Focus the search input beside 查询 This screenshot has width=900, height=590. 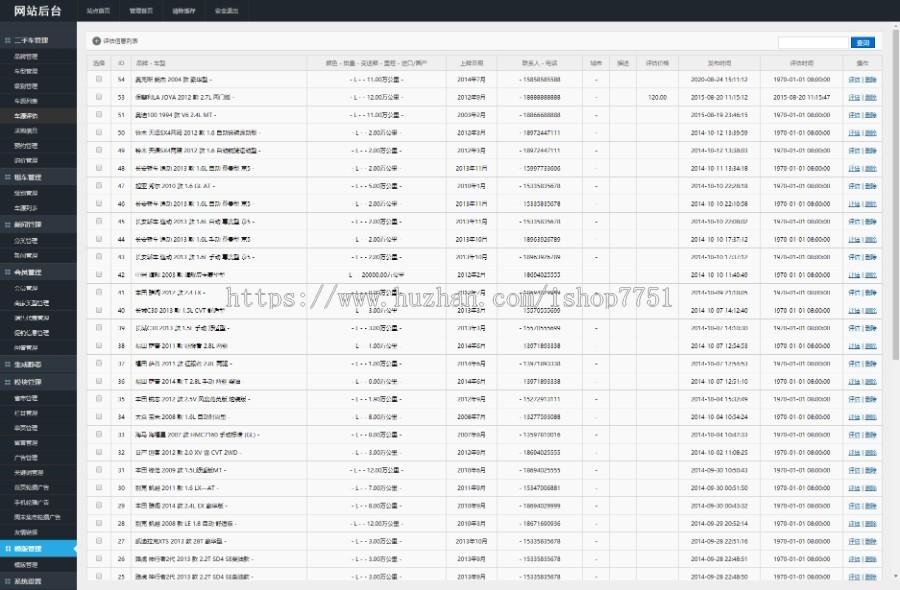(813, 42)
